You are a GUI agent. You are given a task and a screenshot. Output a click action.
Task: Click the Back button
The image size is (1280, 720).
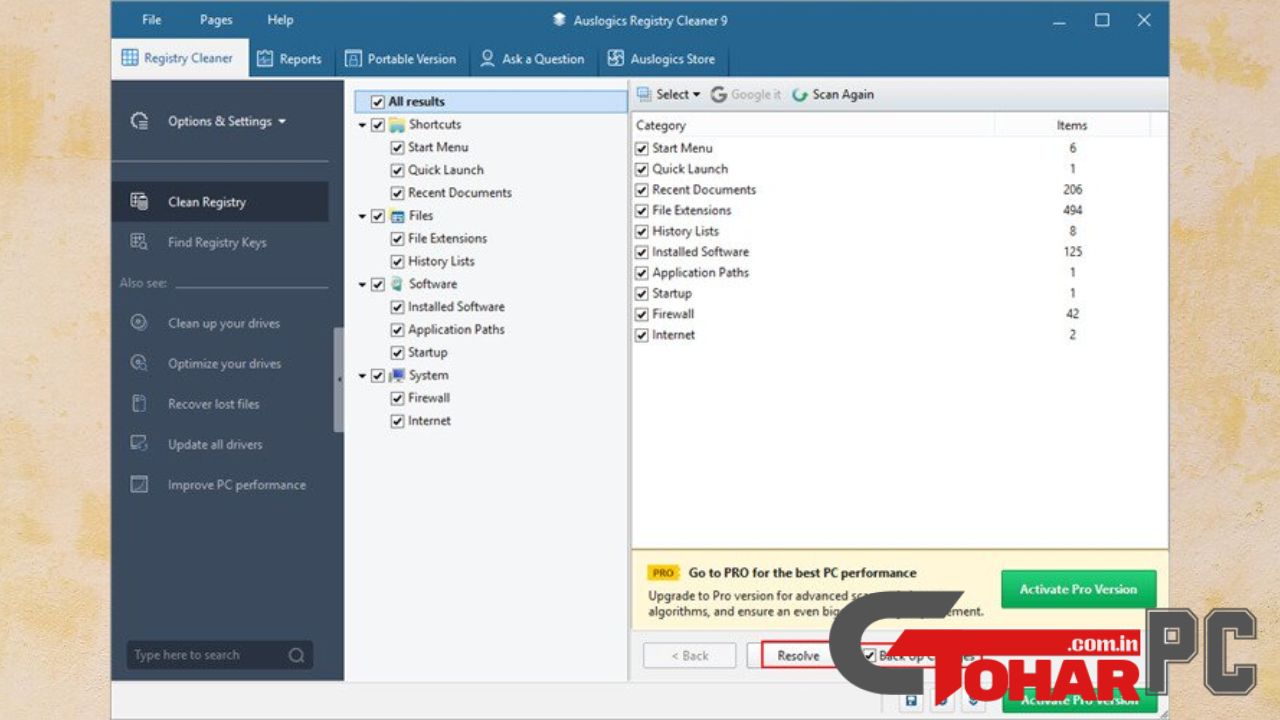pyautogui.click(x=689, y=656)
